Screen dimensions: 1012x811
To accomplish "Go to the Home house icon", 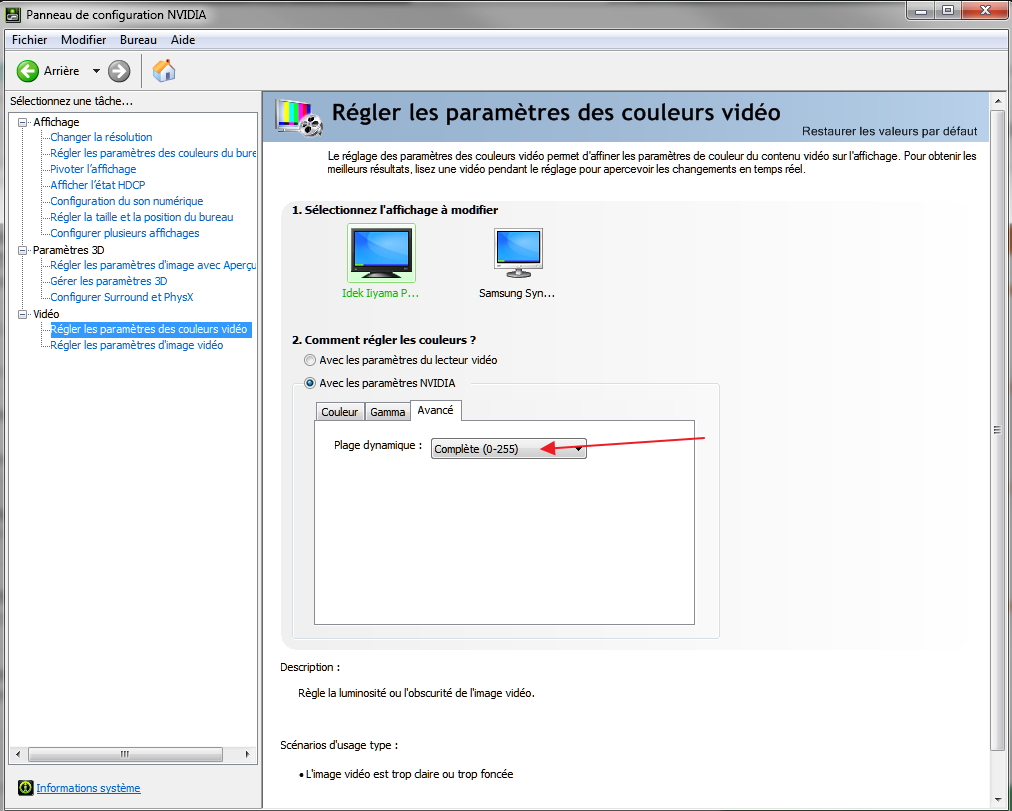I will [164, 70].
